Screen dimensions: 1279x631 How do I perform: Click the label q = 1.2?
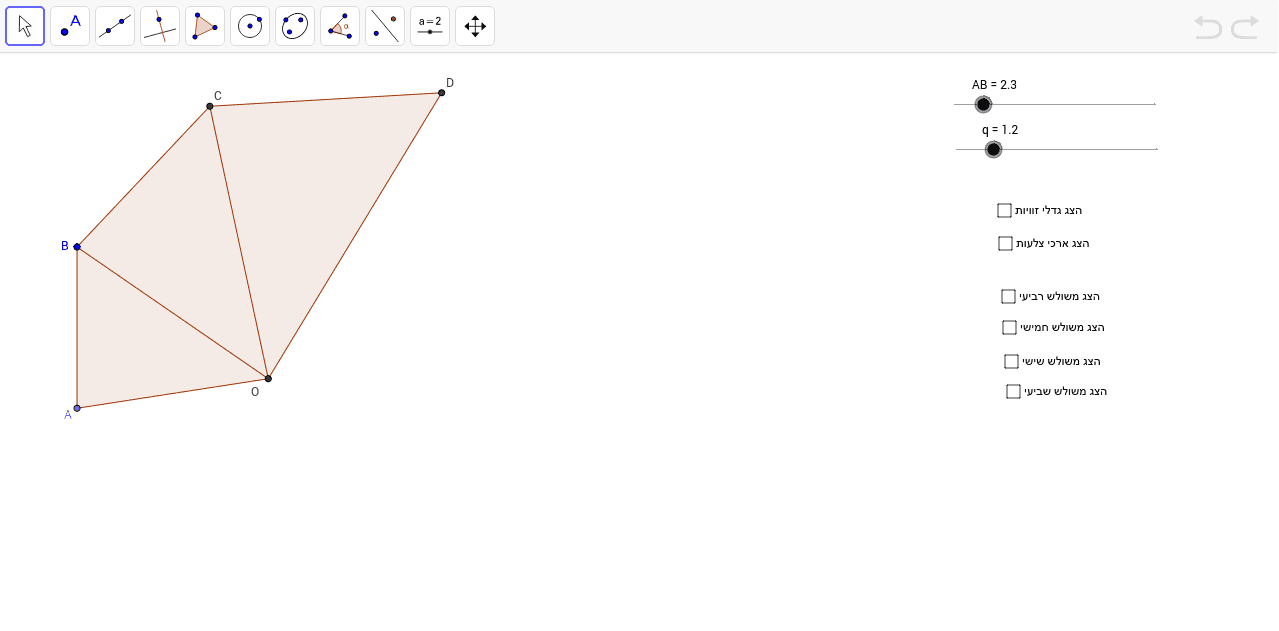tap(999, 130)
